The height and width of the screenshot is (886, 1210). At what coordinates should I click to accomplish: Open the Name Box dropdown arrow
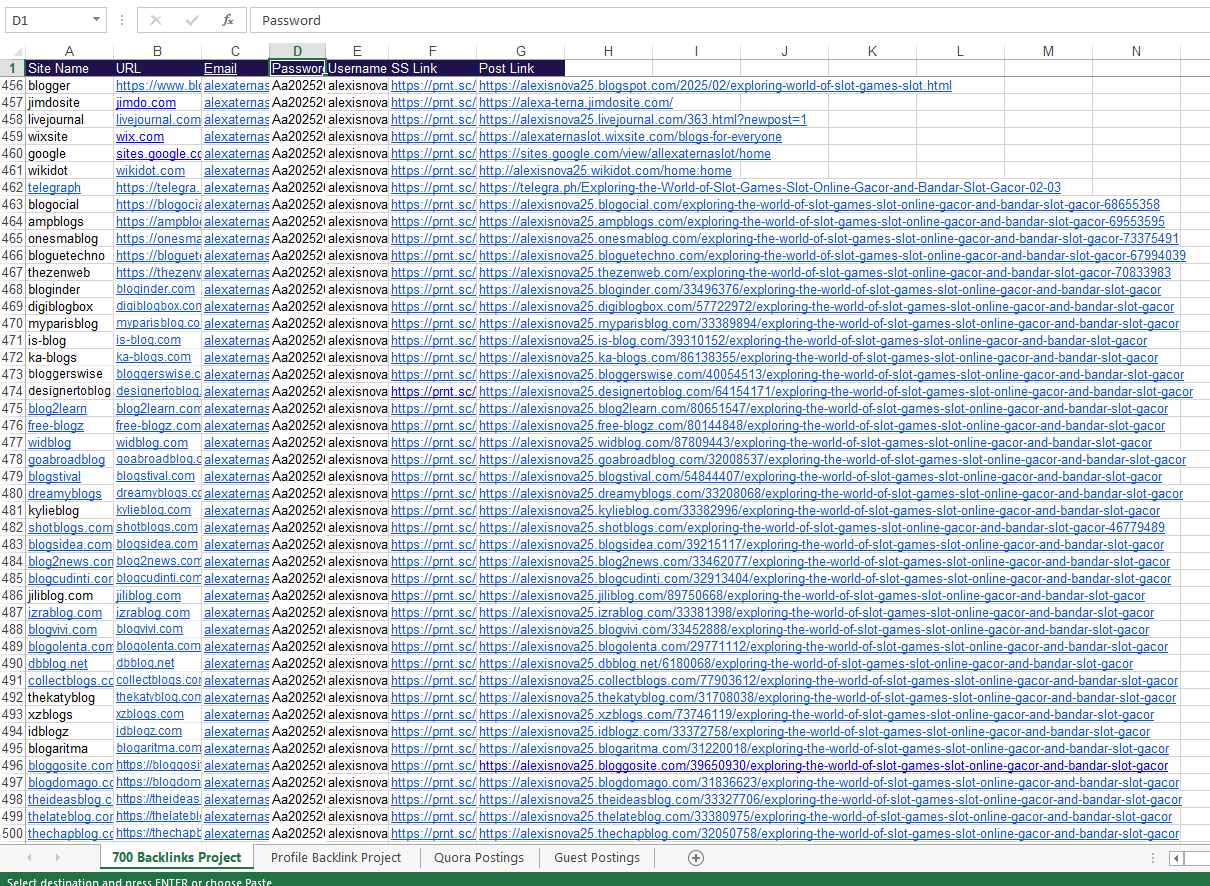coord(96,20)
